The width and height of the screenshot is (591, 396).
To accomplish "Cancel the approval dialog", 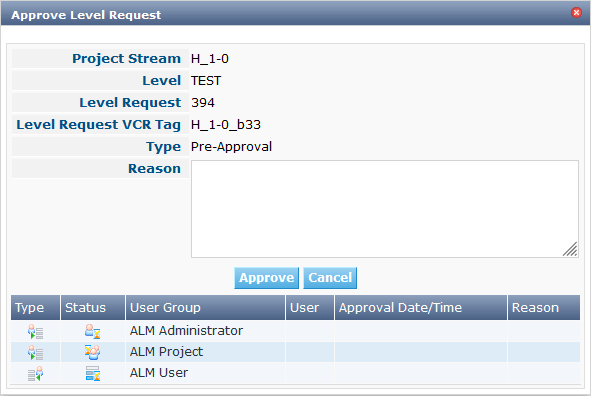I will (330, 278).
